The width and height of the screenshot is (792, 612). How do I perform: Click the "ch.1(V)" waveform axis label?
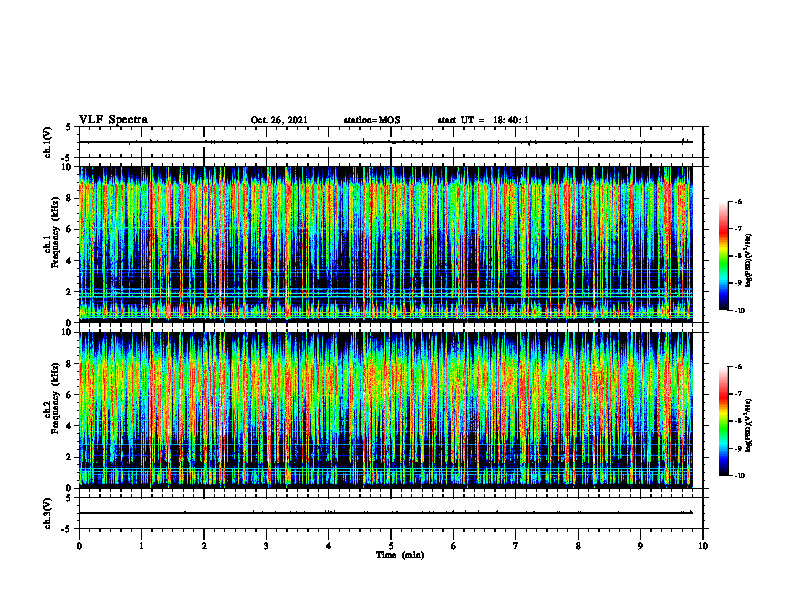click(x=48, y=142)
